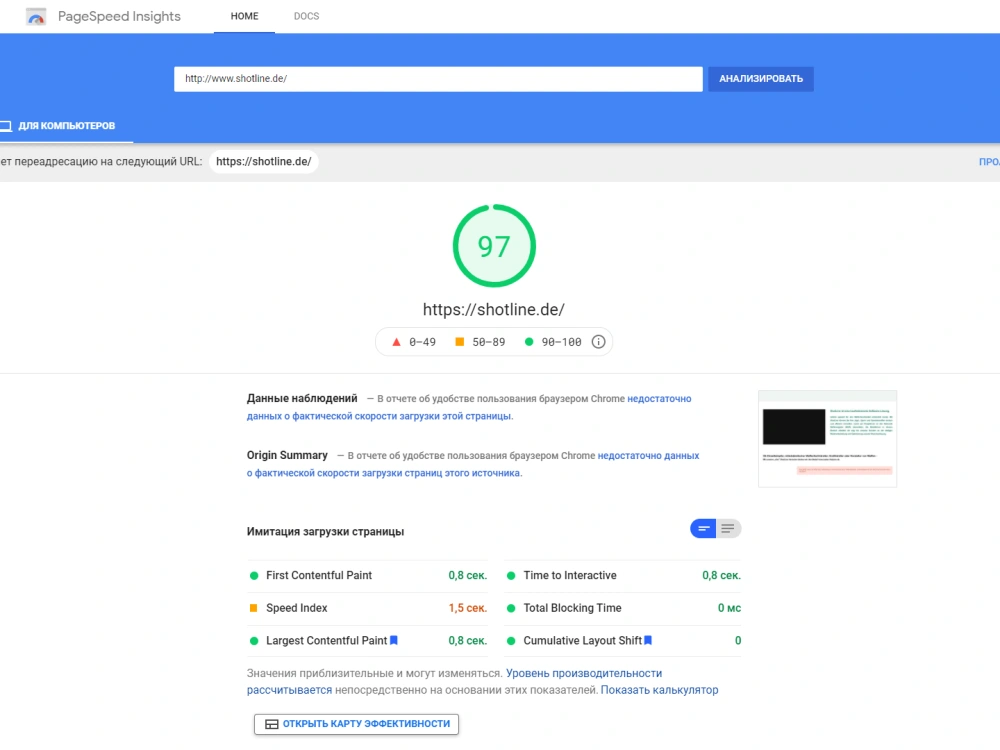Click the page screenshot thumbnail
1000x750 pixels.
pyautogui.click(x=827, y=439)
